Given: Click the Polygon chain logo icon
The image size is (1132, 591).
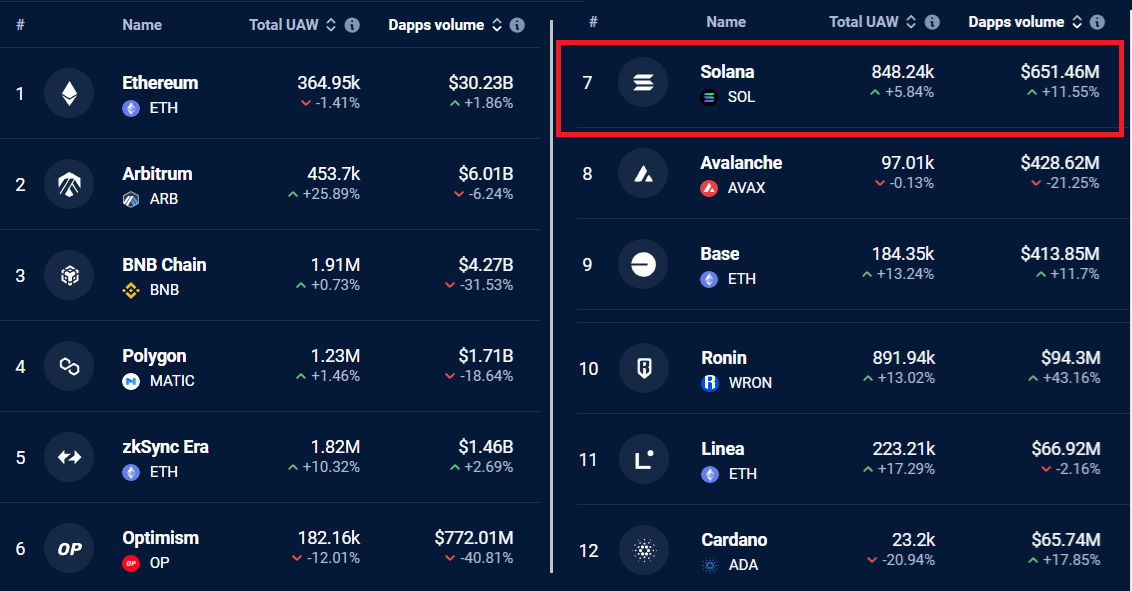Looking at the screenshot, I should (69, 367).
